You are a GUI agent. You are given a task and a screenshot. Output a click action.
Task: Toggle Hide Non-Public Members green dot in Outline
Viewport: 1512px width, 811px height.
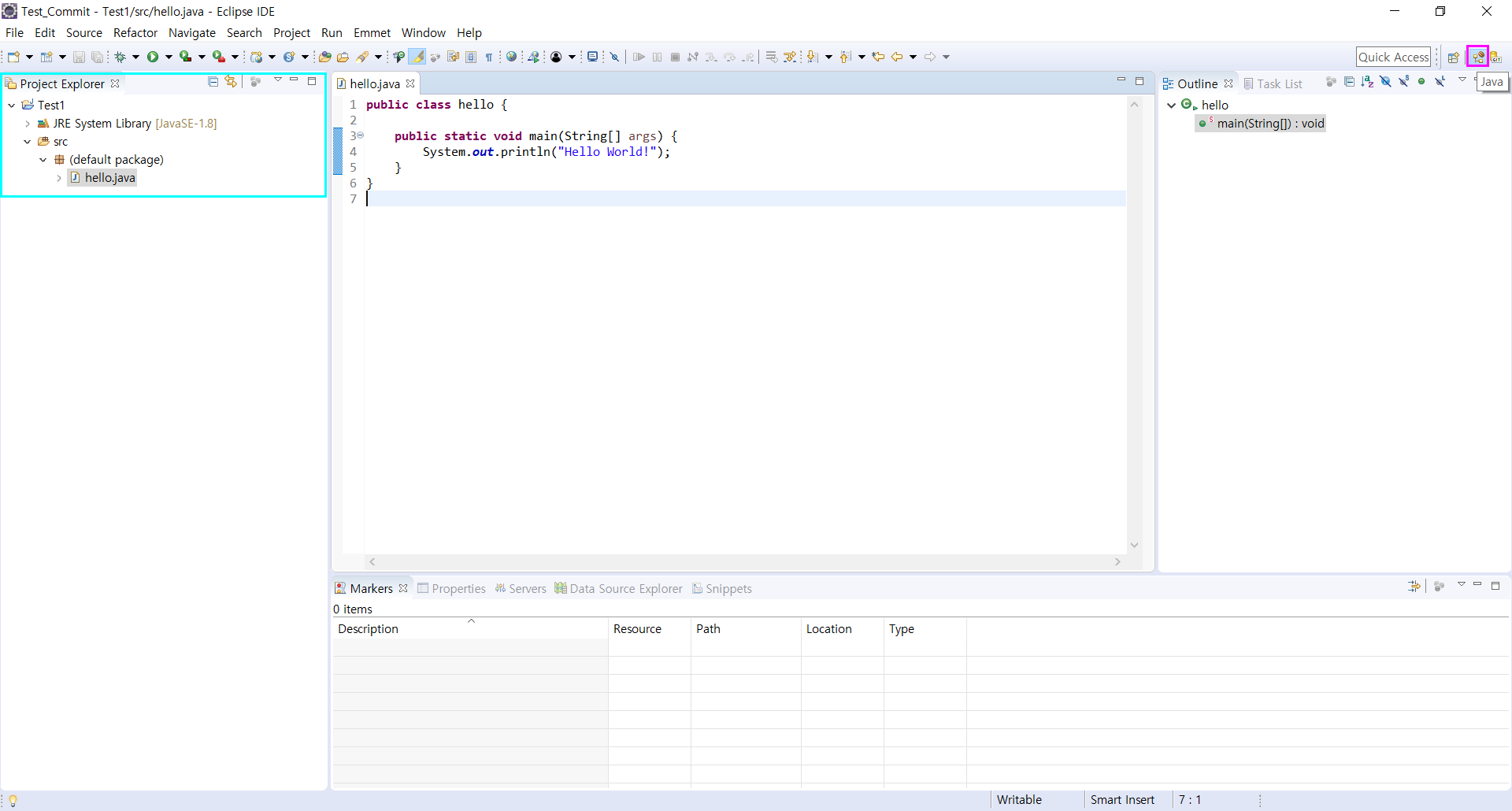tap(1421, 81)
